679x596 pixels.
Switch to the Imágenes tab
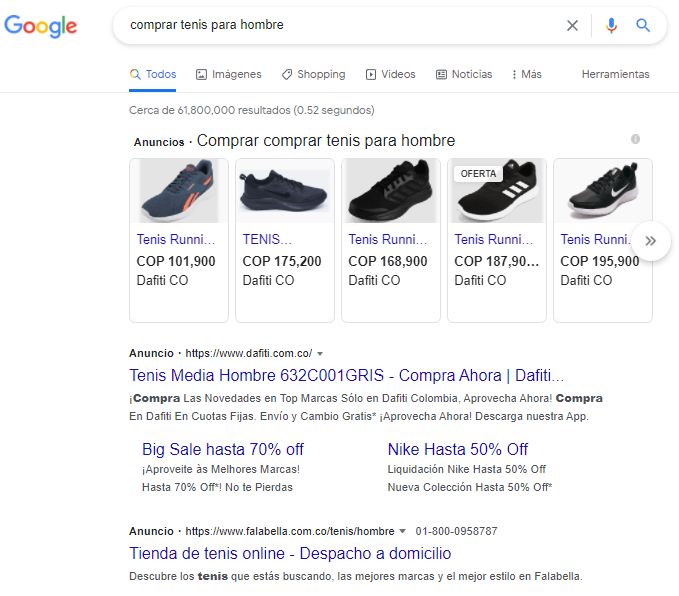point(229,74)
